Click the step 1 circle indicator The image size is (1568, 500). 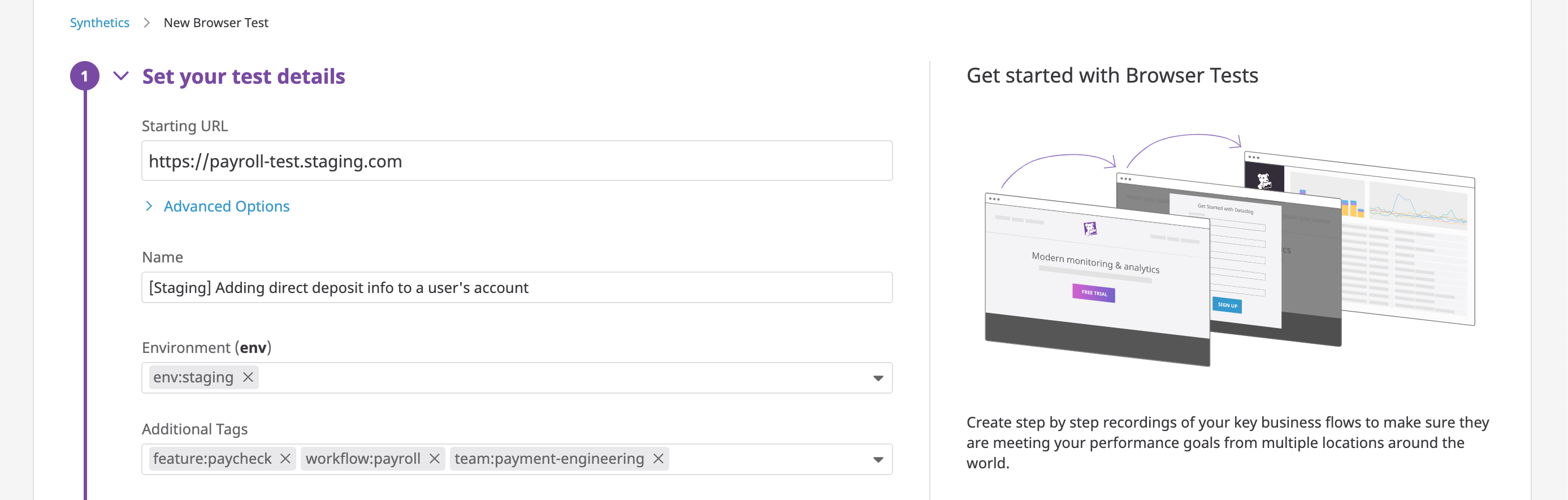pos(86,76)
